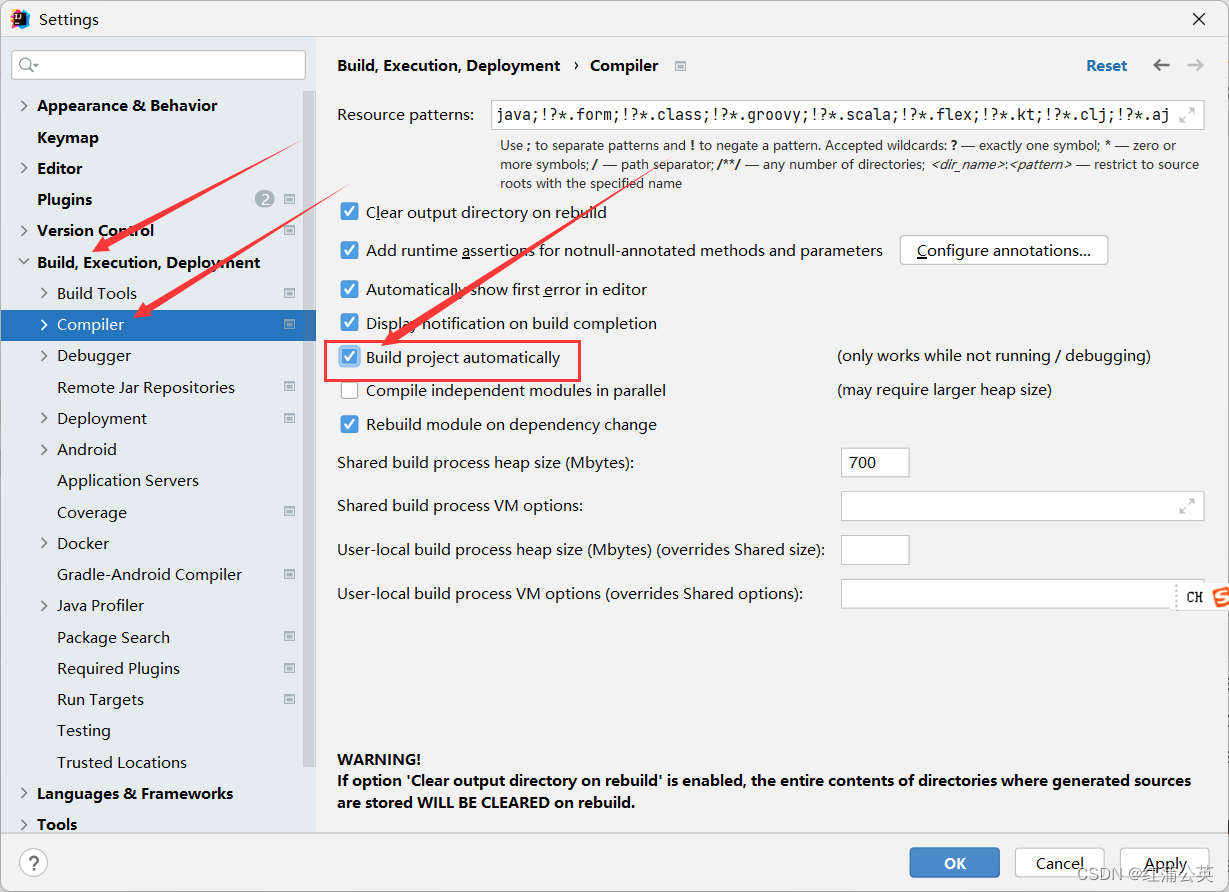Click the project-level icon beside Required Plugins
This screenshot has width=1229, height=892.
pos(289,668)
